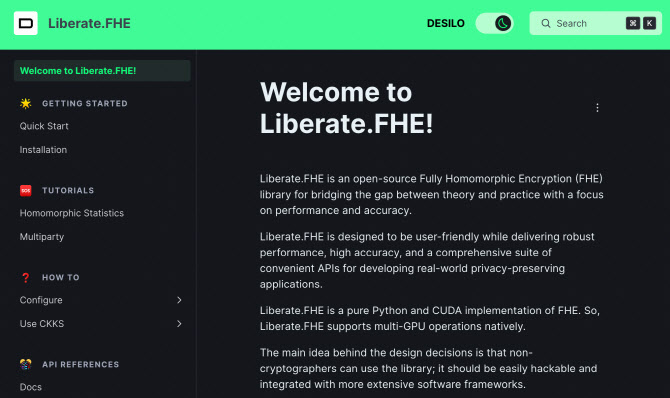Expand the Configure chevron
The width and height of the screenshot is (670, 398).
click(179, 300)
